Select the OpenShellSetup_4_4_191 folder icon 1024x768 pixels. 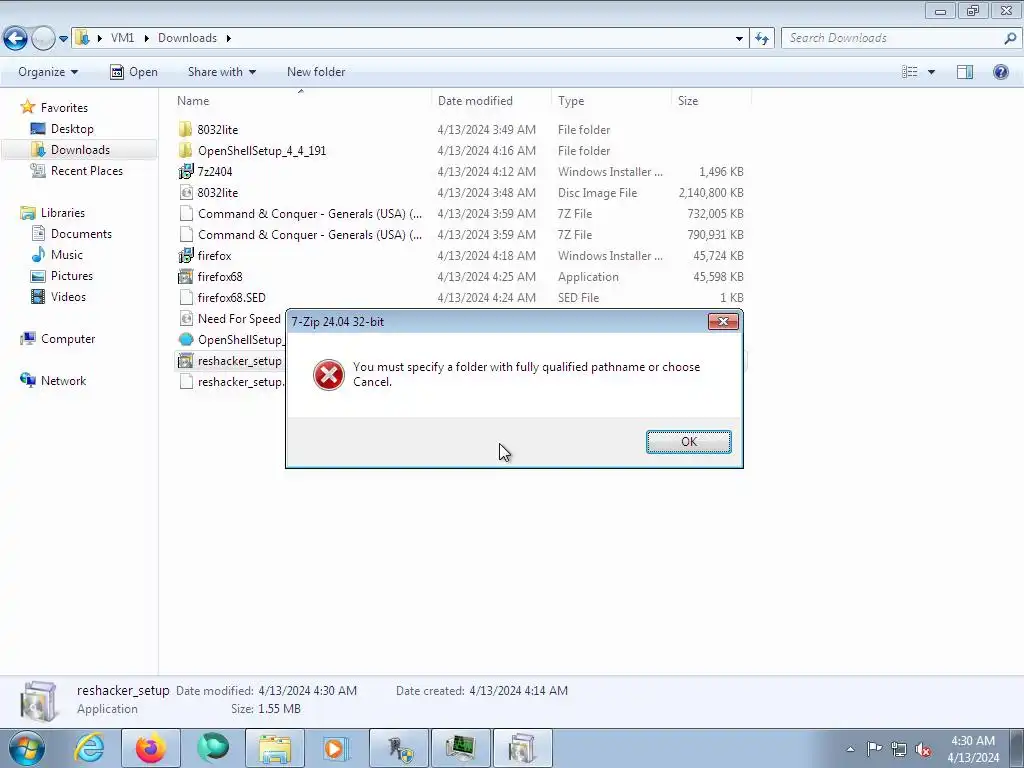(186, 150)
